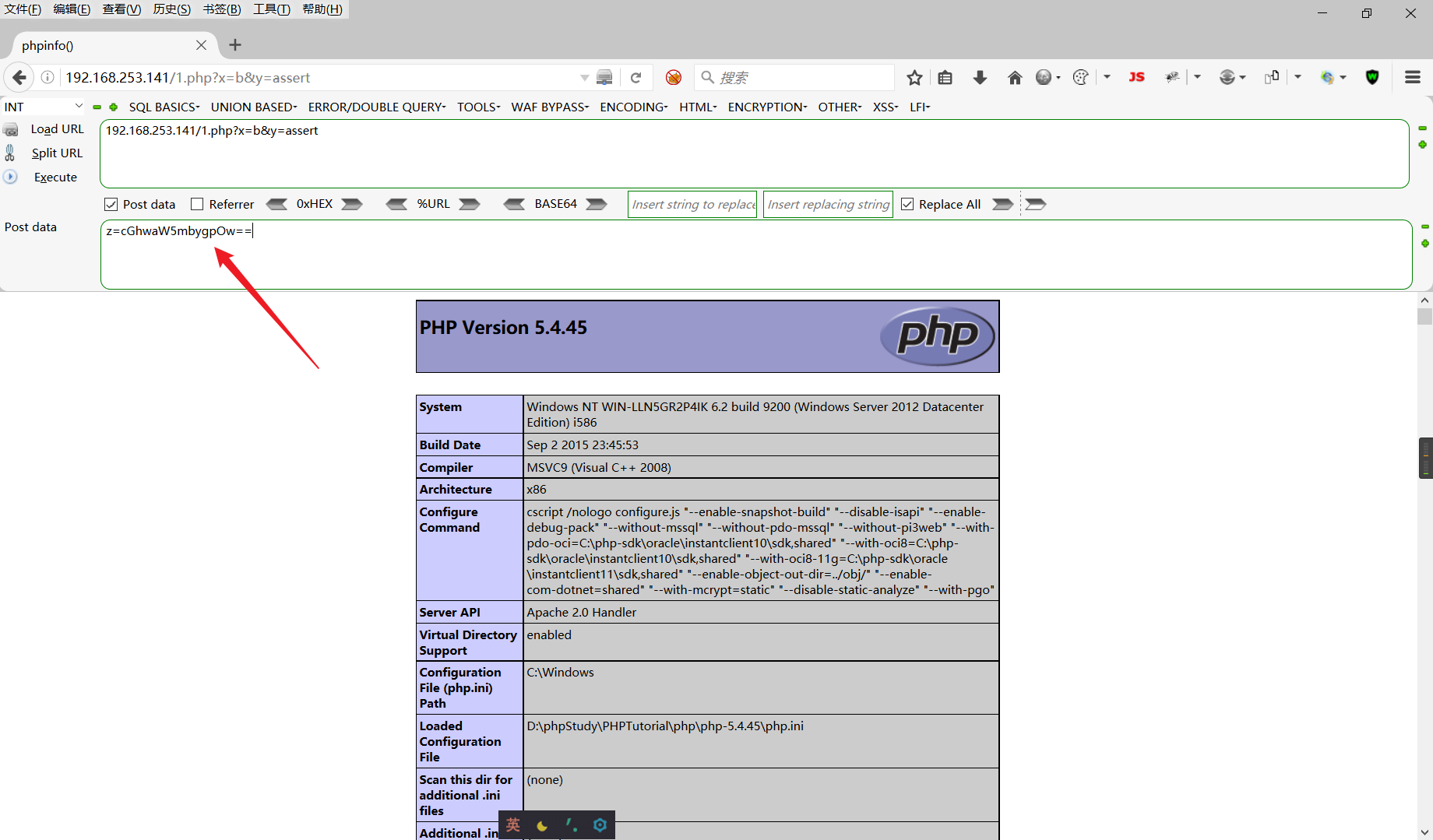Select the Split URL scissors icon
1433x840 pixels.
point(10,153)
